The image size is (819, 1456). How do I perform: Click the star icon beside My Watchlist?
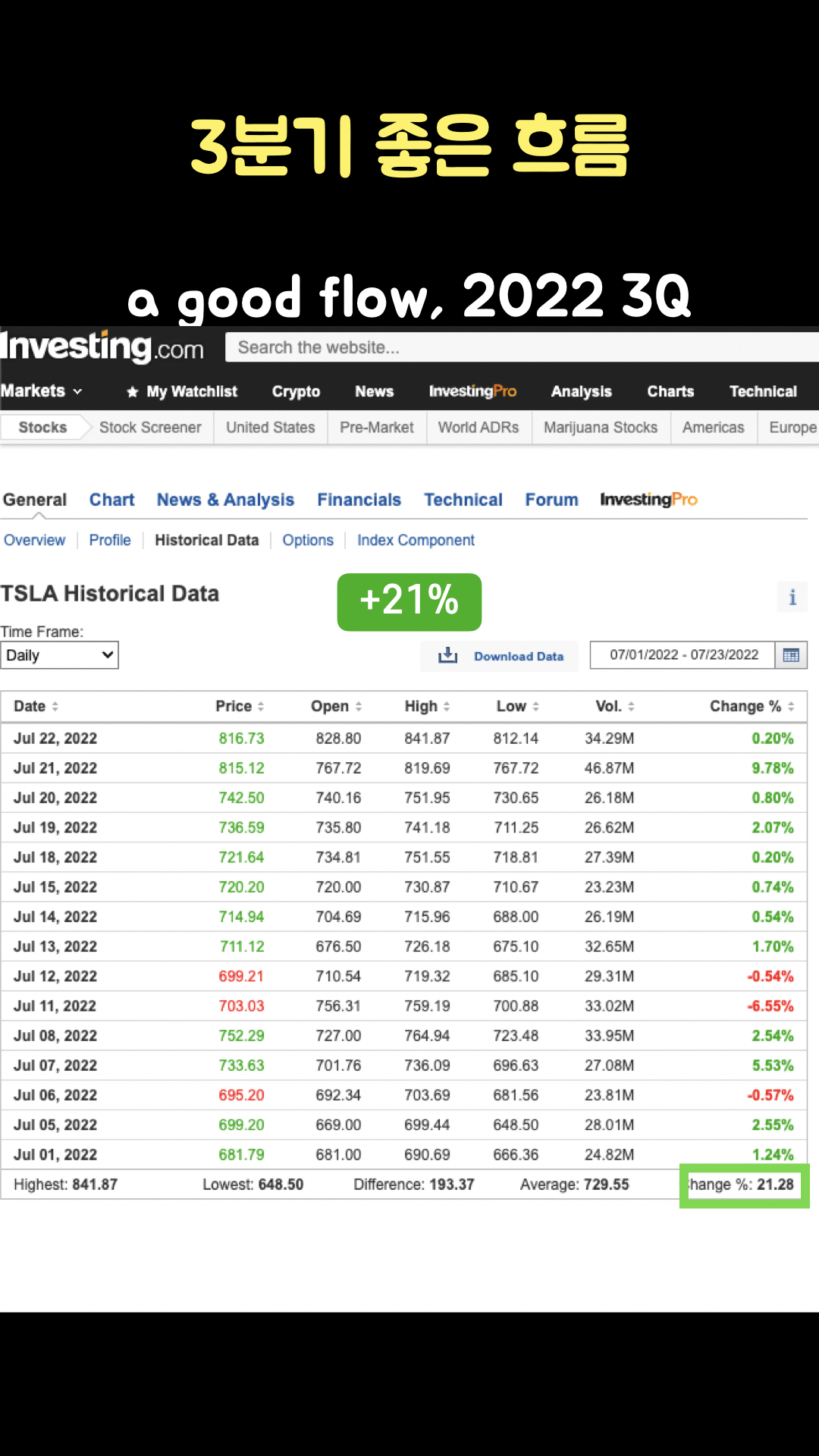(x=132, y=392)
